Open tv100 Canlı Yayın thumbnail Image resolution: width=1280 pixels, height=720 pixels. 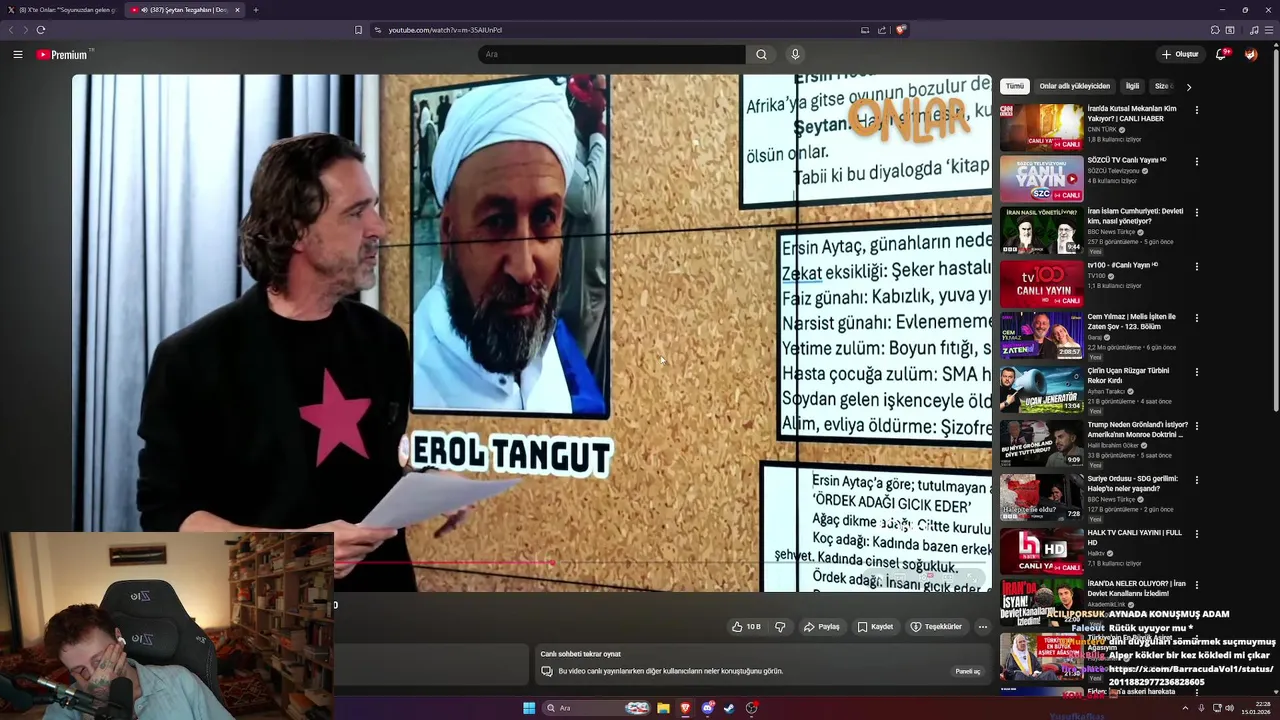point(1041,284)
